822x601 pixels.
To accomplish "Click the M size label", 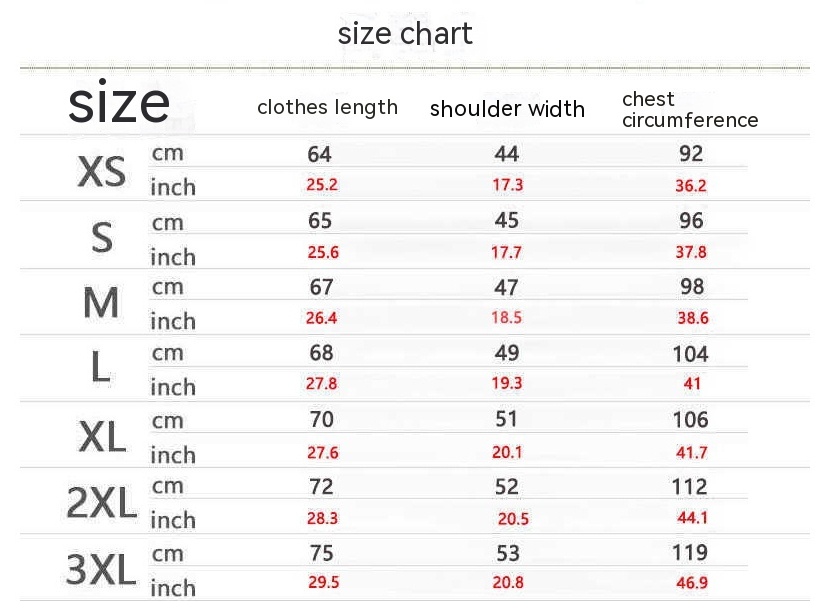I will coord(101,303).
